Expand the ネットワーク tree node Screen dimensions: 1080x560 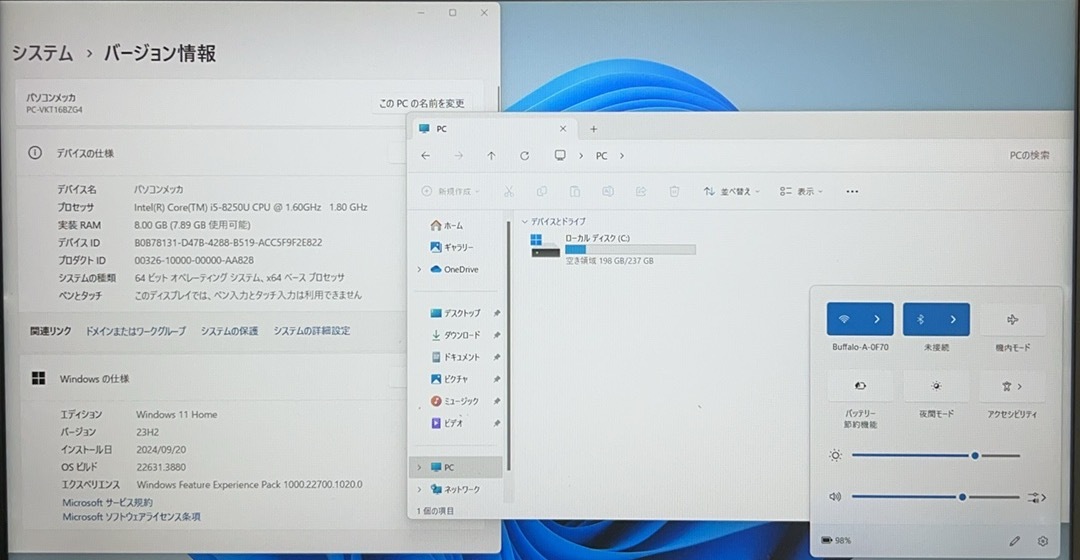(419, 489)
